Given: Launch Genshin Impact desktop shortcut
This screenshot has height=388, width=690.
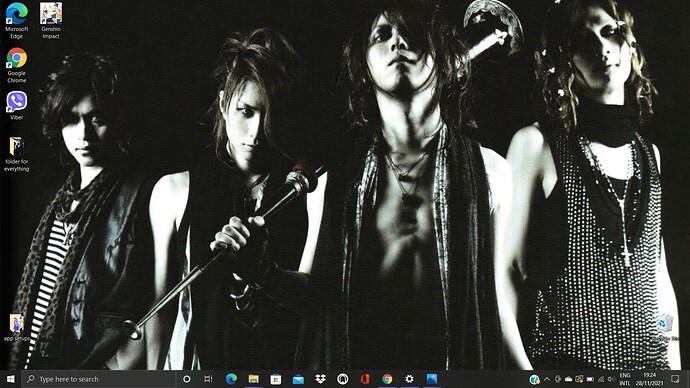Looking at the screenshot, I should (x=51, y=20).
